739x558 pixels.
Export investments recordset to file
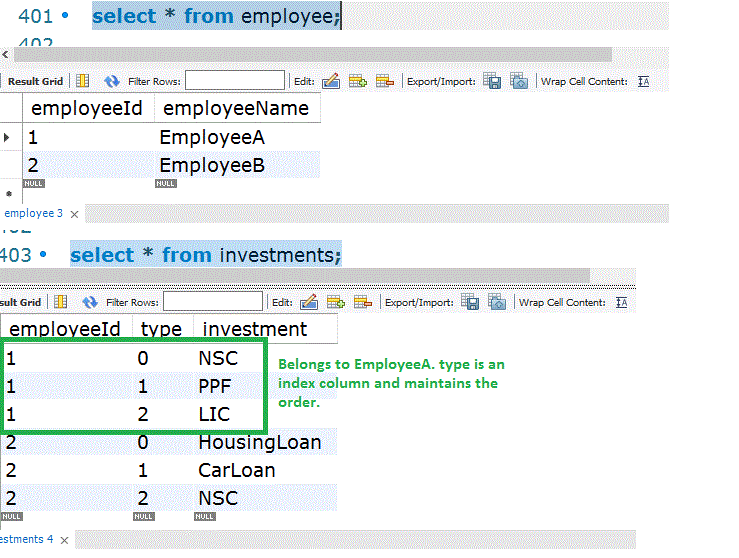(470, 302)
